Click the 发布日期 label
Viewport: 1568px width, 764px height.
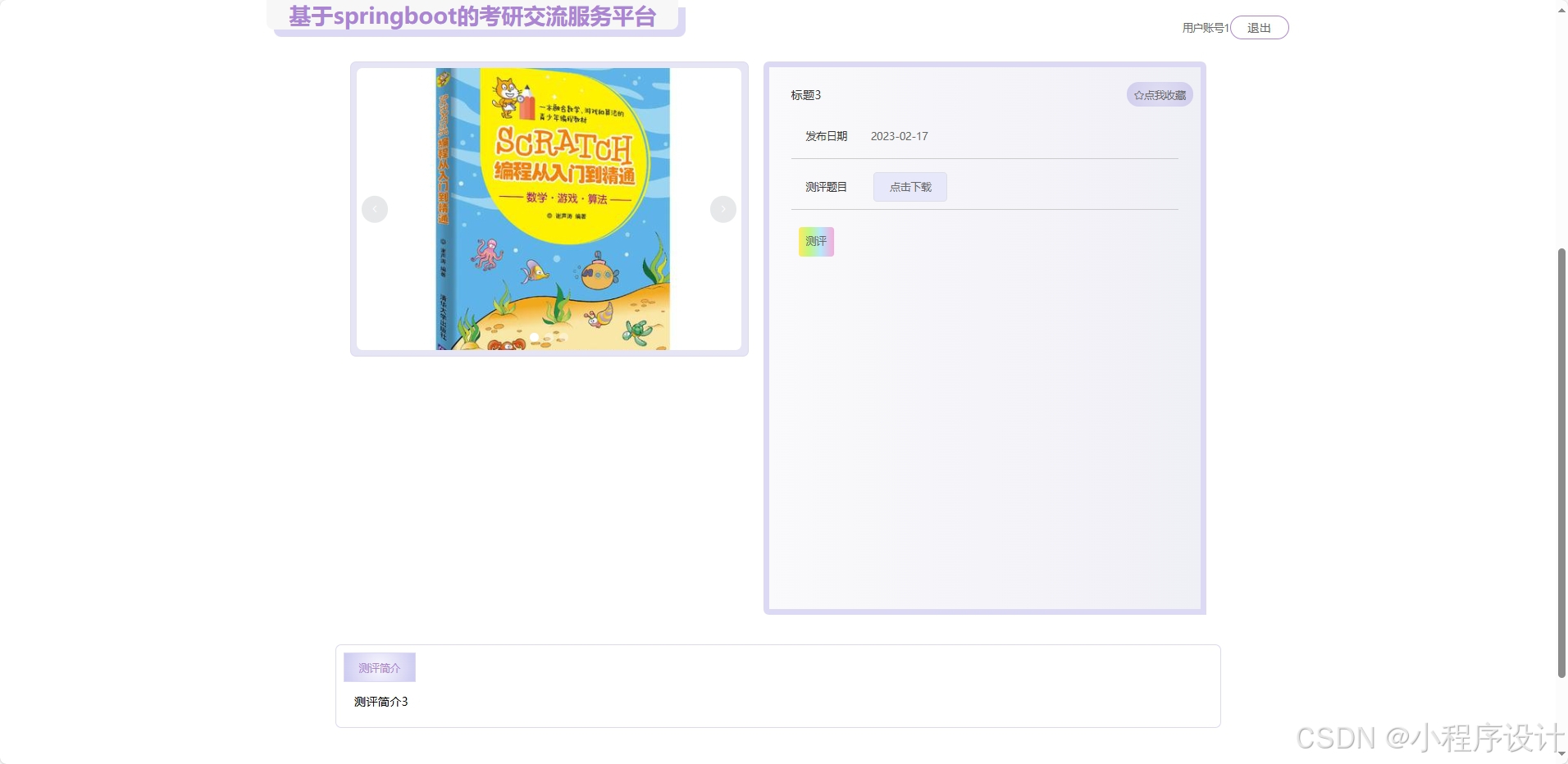point(826,136)
